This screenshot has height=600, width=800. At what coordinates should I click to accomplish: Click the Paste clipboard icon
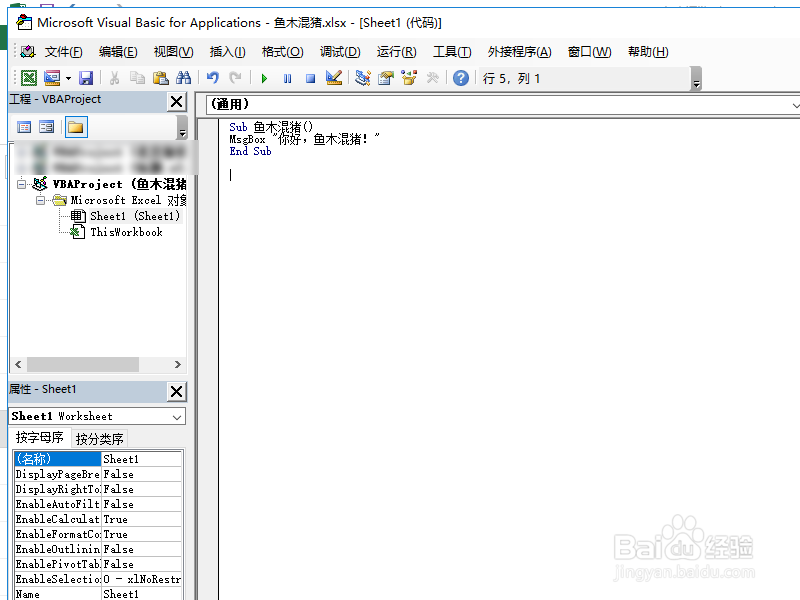(x=161, y=78)
